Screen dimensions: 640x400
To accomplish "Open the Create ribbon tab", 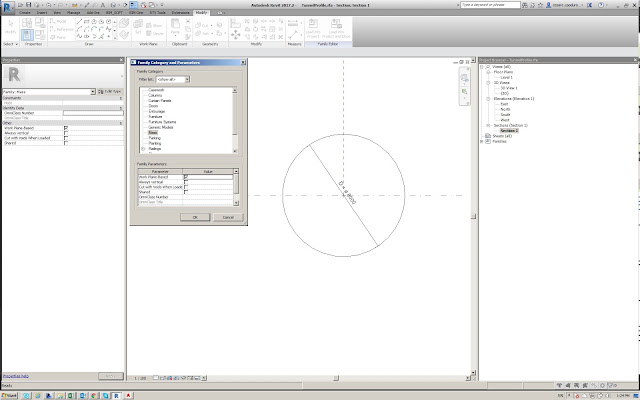I will coord(25,13).
